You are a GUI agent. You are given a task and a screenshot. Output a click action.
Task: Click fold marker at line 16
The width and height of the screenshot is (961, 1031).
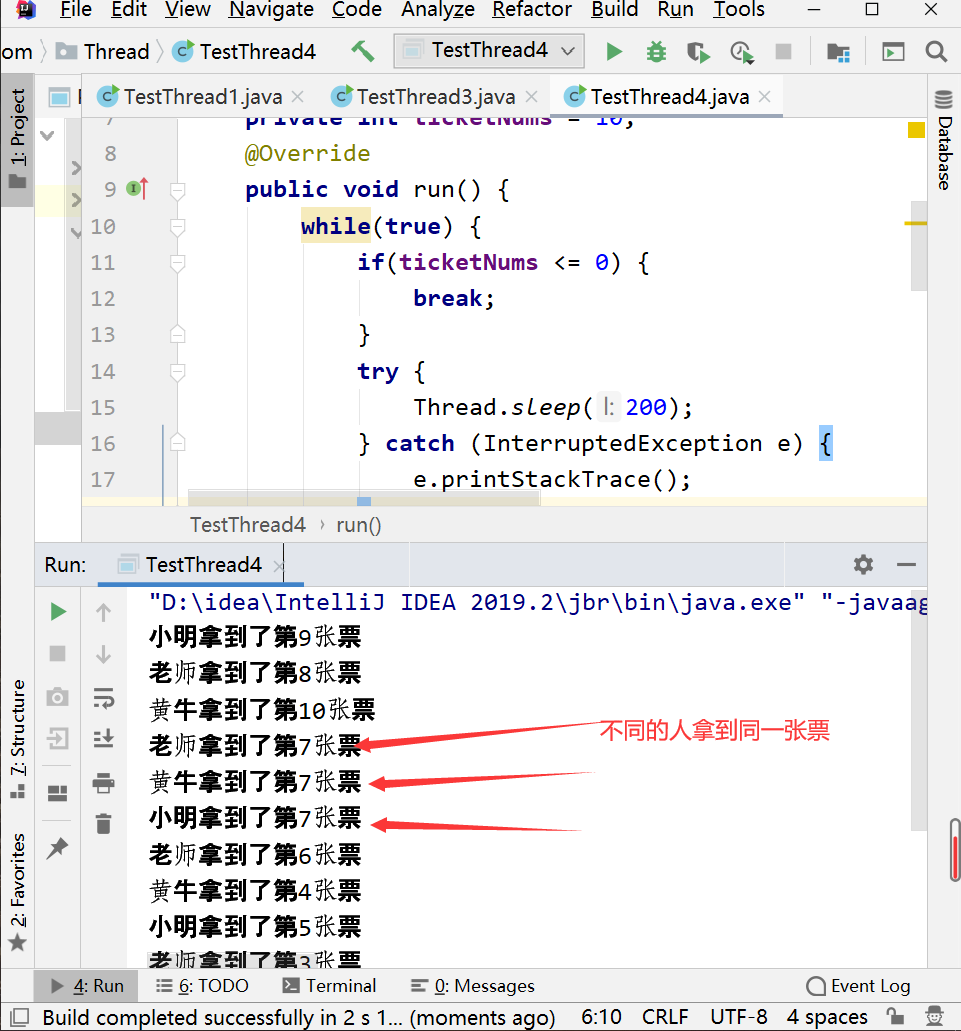tap(177, 443)
